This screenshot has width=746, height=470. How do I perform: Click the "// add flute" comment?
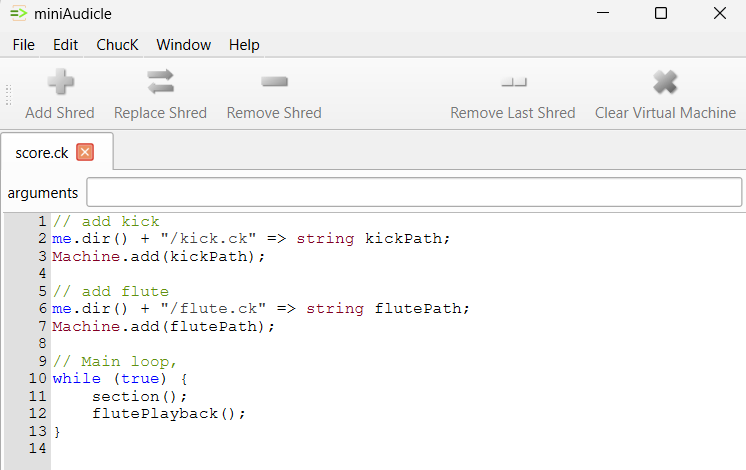click(x=111, y=291)
